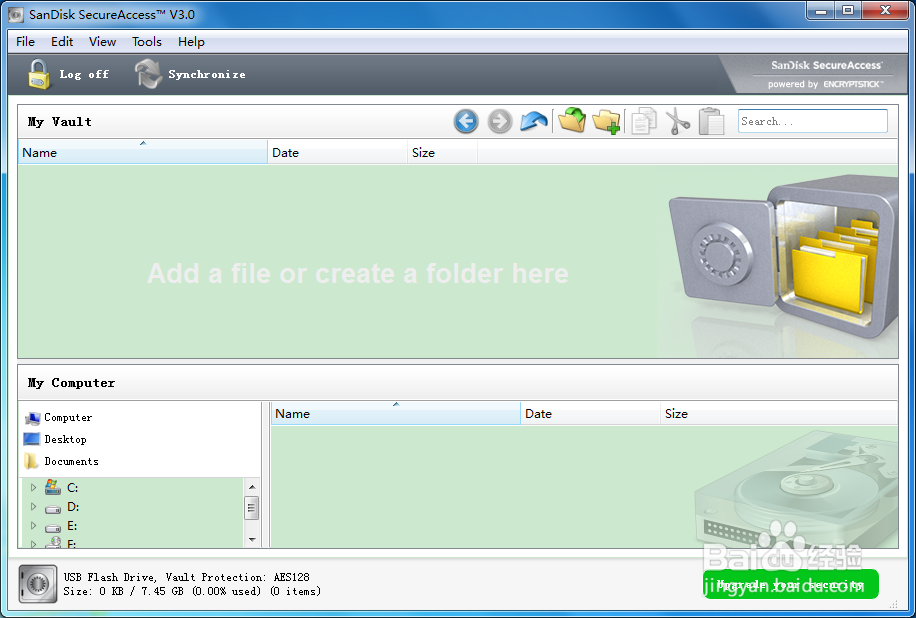Viewport: 916px width, 618px height.
Task: Go up one level in the vault
Action: coord(533,121)
